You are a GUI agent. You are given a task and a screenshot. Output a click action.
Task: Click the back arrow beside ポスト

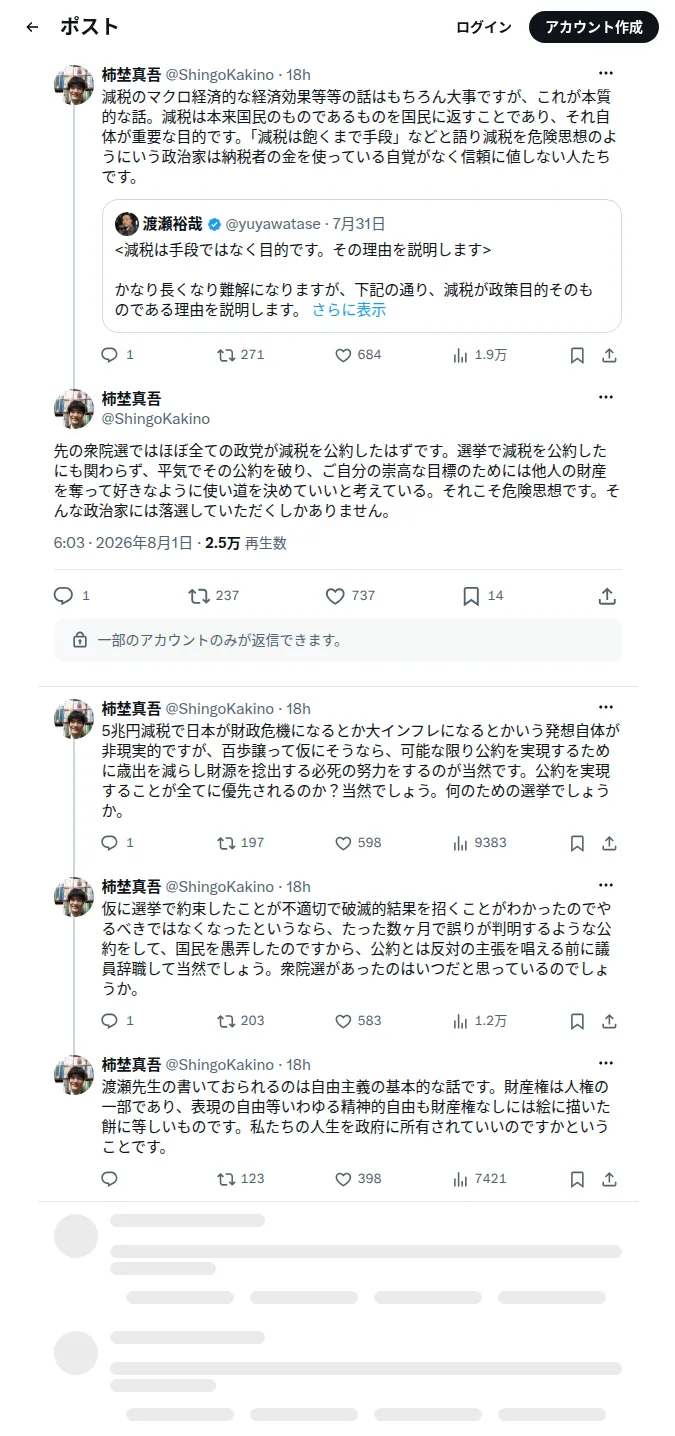(32, 27)
